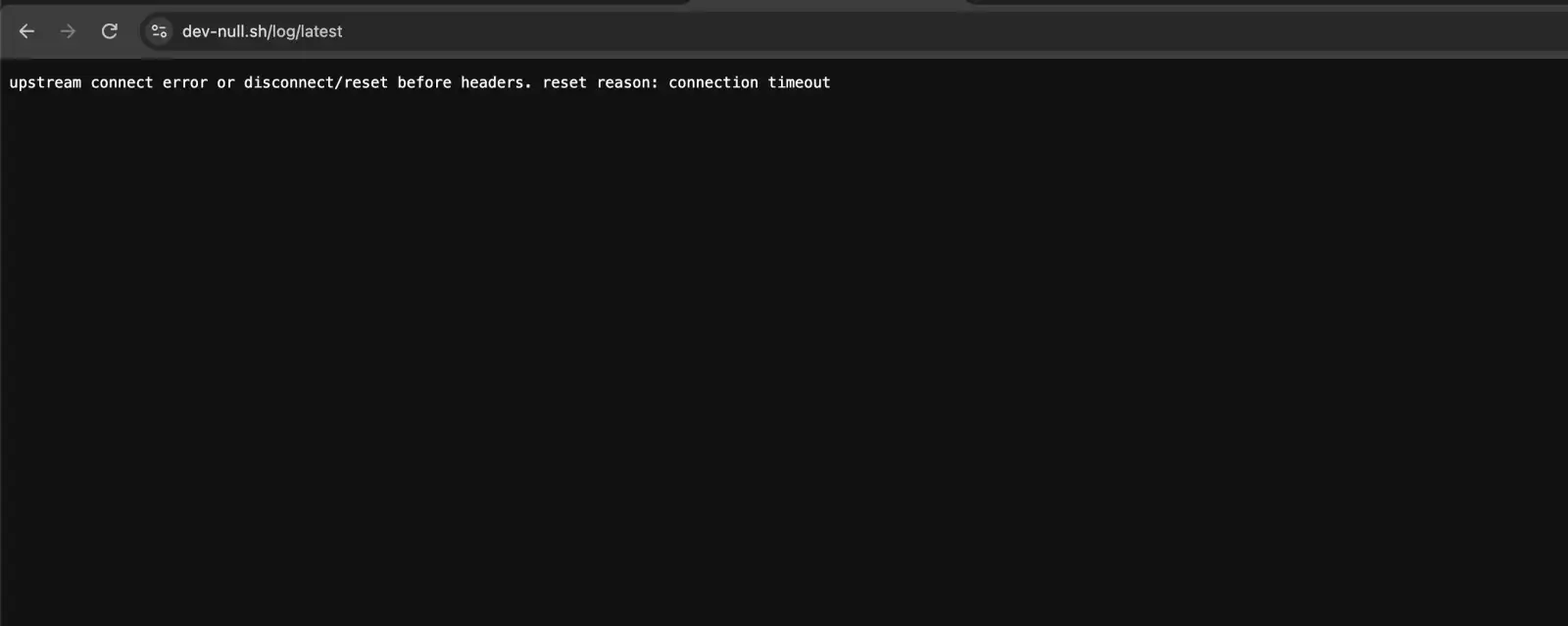Screen dimensions: 1568x626
Task: Click the '/log/latest' path in the URL
Action: pos(306,31)
